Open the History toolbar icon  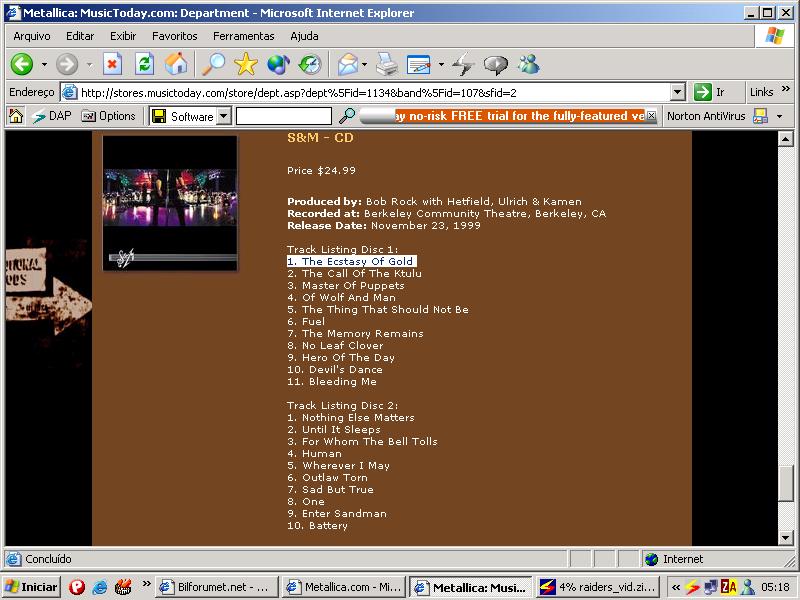310,64
